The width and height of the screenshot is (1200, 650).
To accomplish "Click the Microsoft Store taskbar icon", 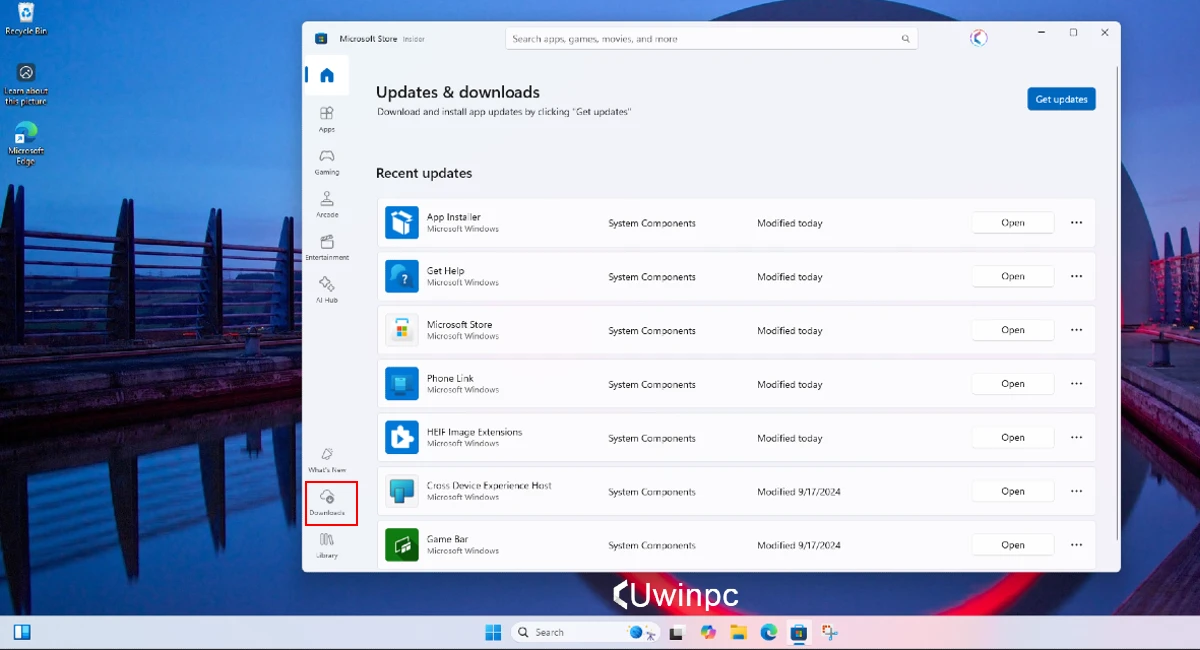I will pos(798,632).
